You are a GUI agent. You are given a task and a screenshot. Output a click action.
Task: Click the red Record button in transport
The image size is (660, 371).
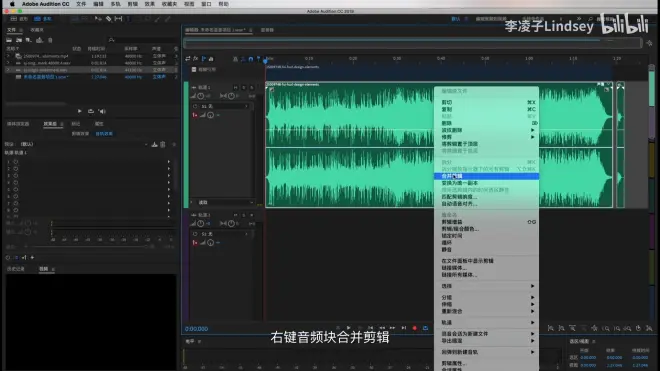pos(415,328)
